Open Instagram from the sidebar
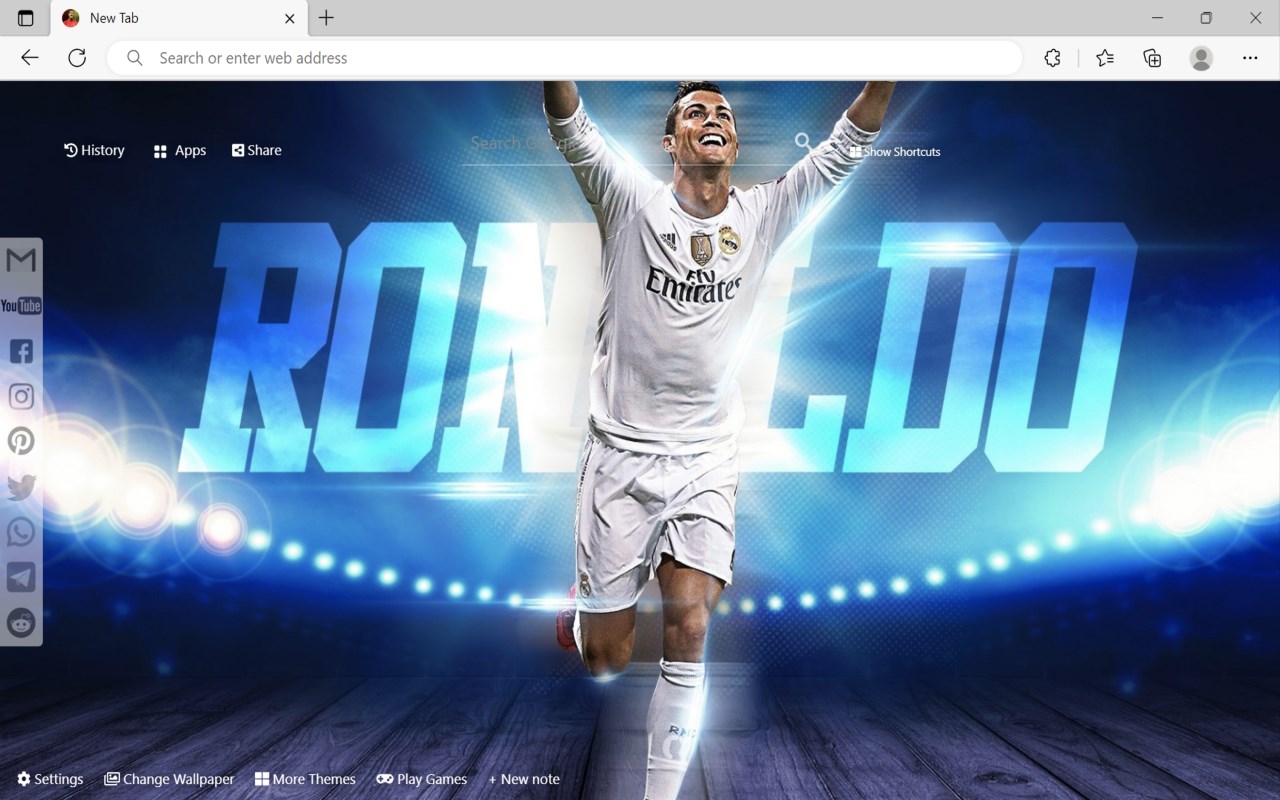Viewport: 1280px width, 800px height. point(21,396)
